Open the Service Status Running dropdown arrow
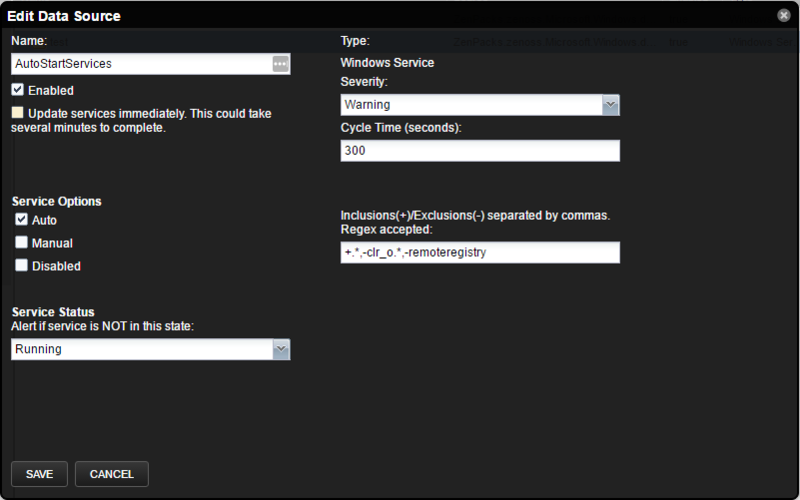This screenshot has height=500, width=800. tap(281, 349)
